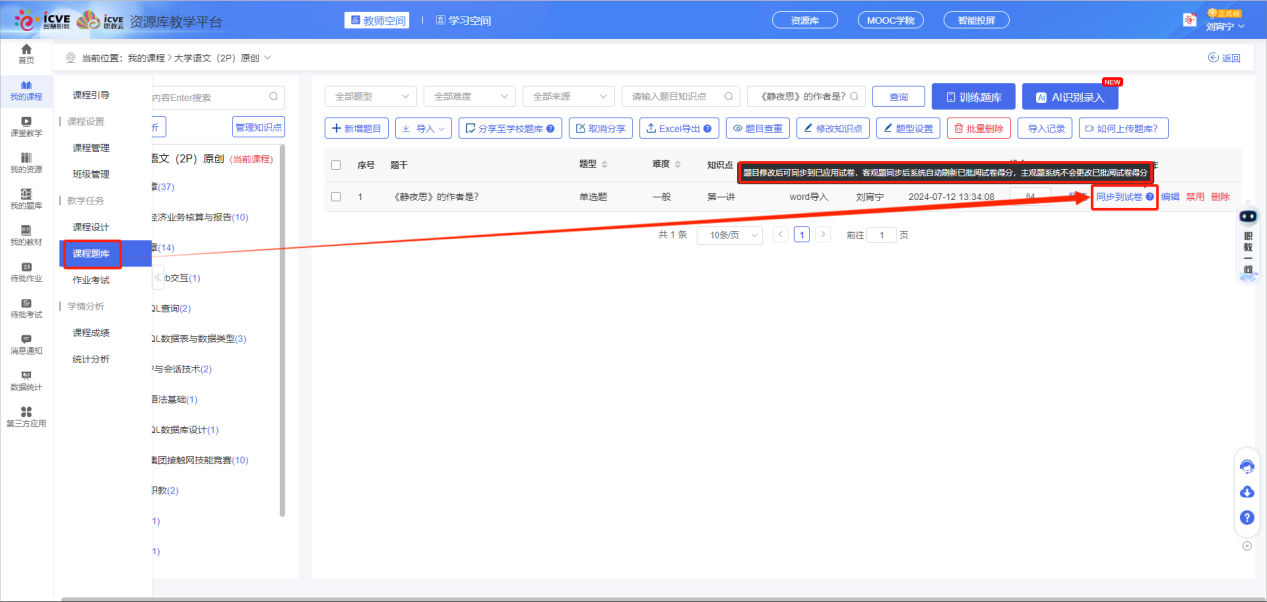Click the 新增题目 button
Screen dimensions: 1267x602
click(x=356, y=129)
